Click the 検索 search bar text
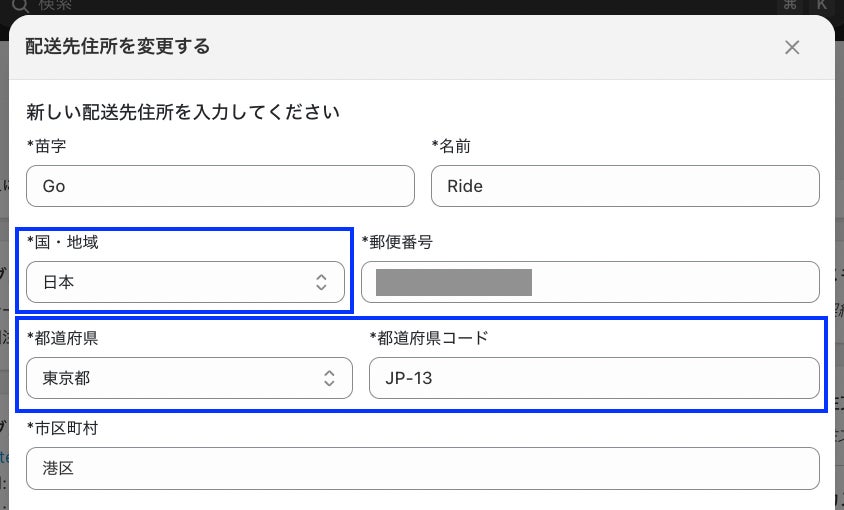This screenshot has width=844, height=510. tap(55, 5)
